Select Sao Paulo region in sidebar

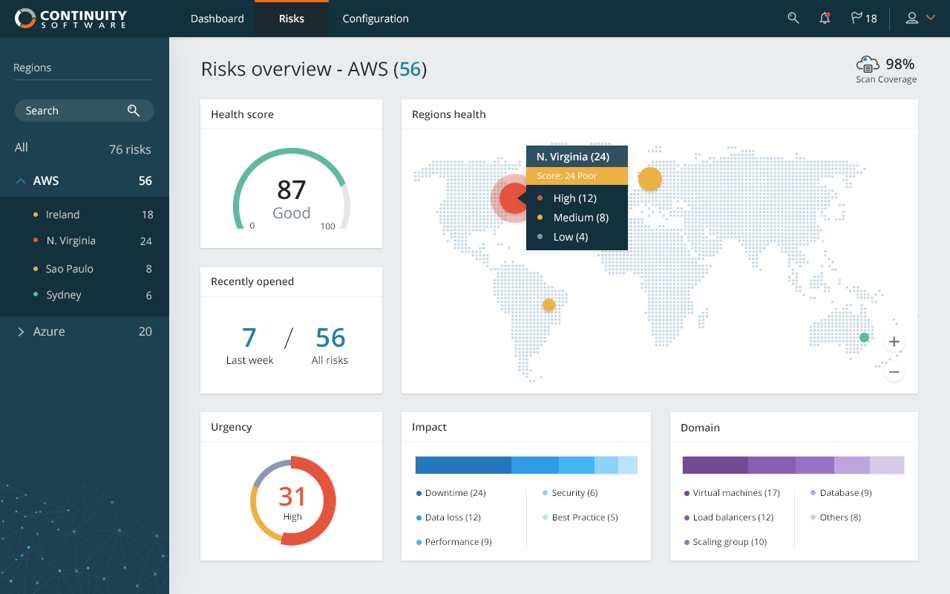click(84, 269)
